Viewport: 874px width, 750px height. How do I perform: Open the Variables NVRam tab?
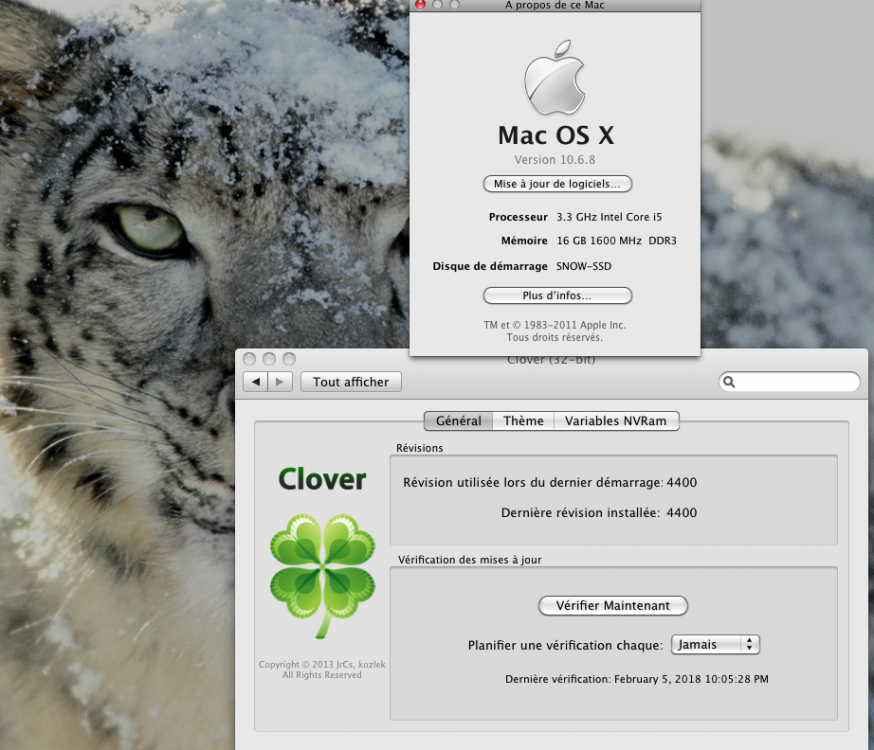coord(616,421)
